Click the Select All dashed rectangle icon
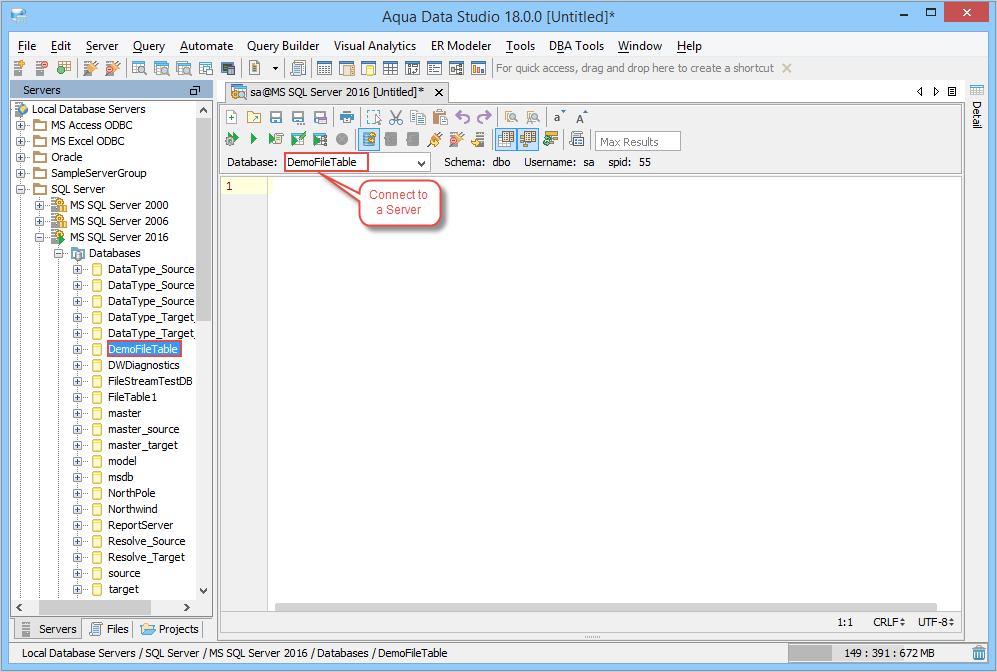The image size is (997, 672). [373, 117]
